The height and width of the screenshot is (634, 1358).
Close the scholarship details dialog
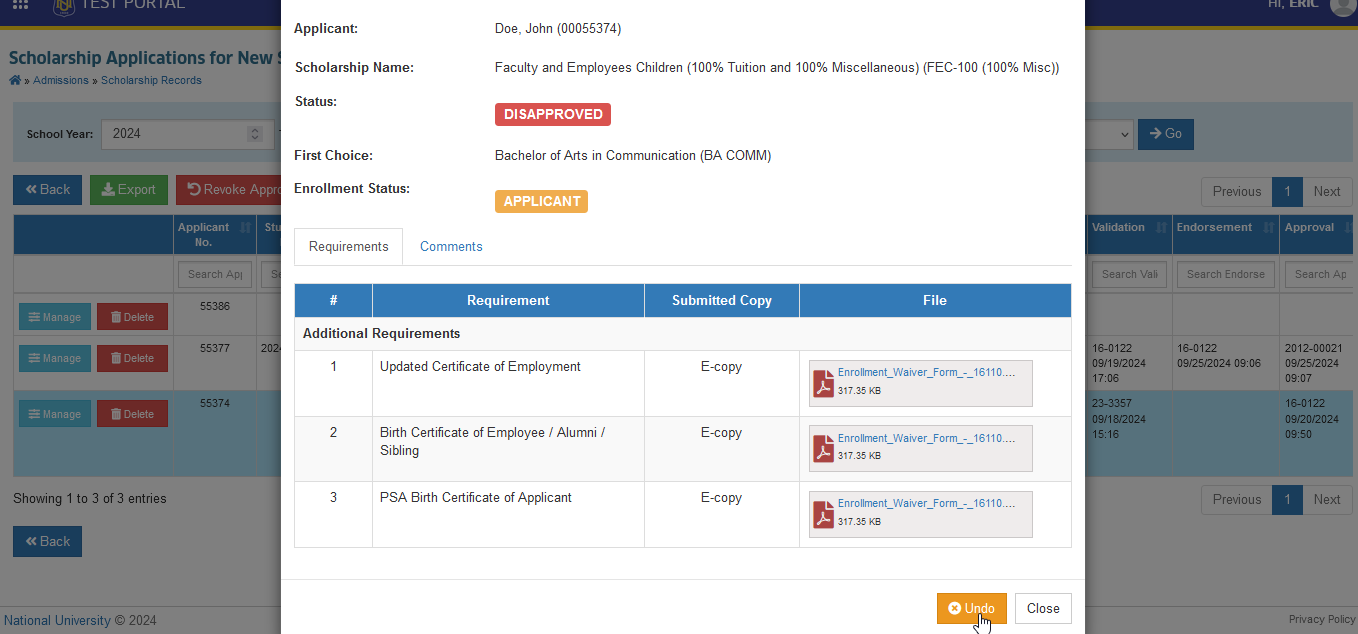point(1043,608)
